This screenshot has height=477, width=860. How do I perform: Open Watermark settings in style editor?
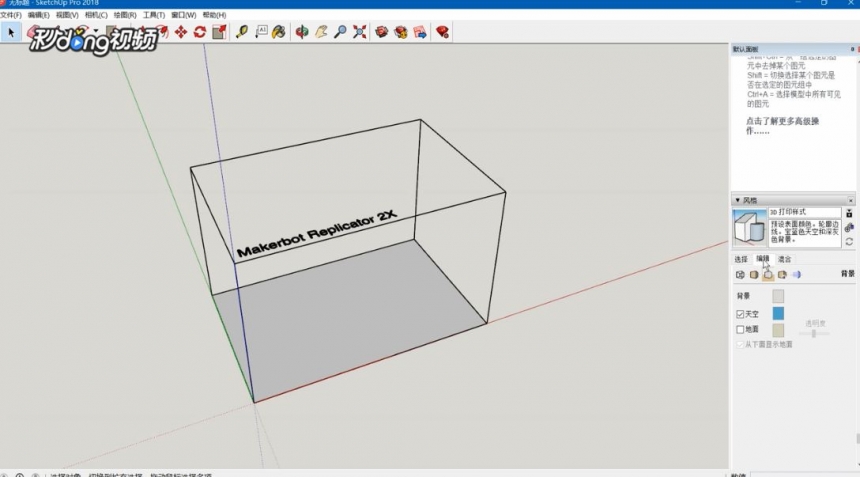[782, 275]
